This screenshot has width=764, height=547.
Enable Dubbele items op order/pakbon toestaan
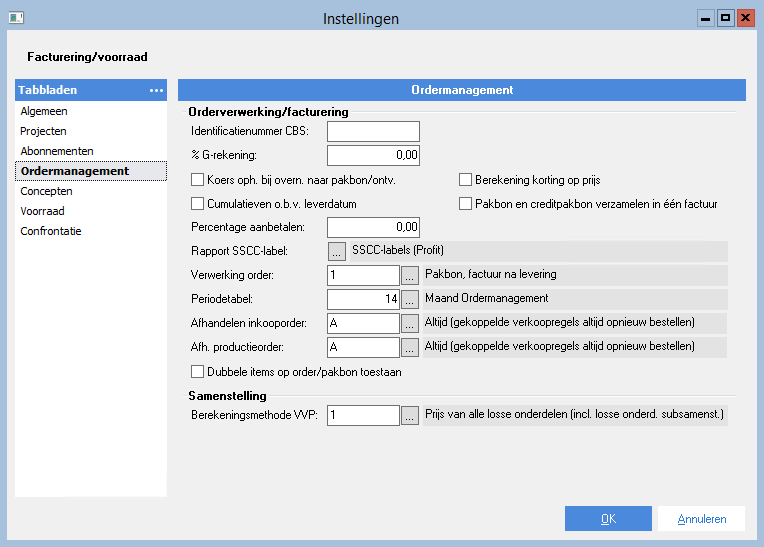click(x=197, y=372)
